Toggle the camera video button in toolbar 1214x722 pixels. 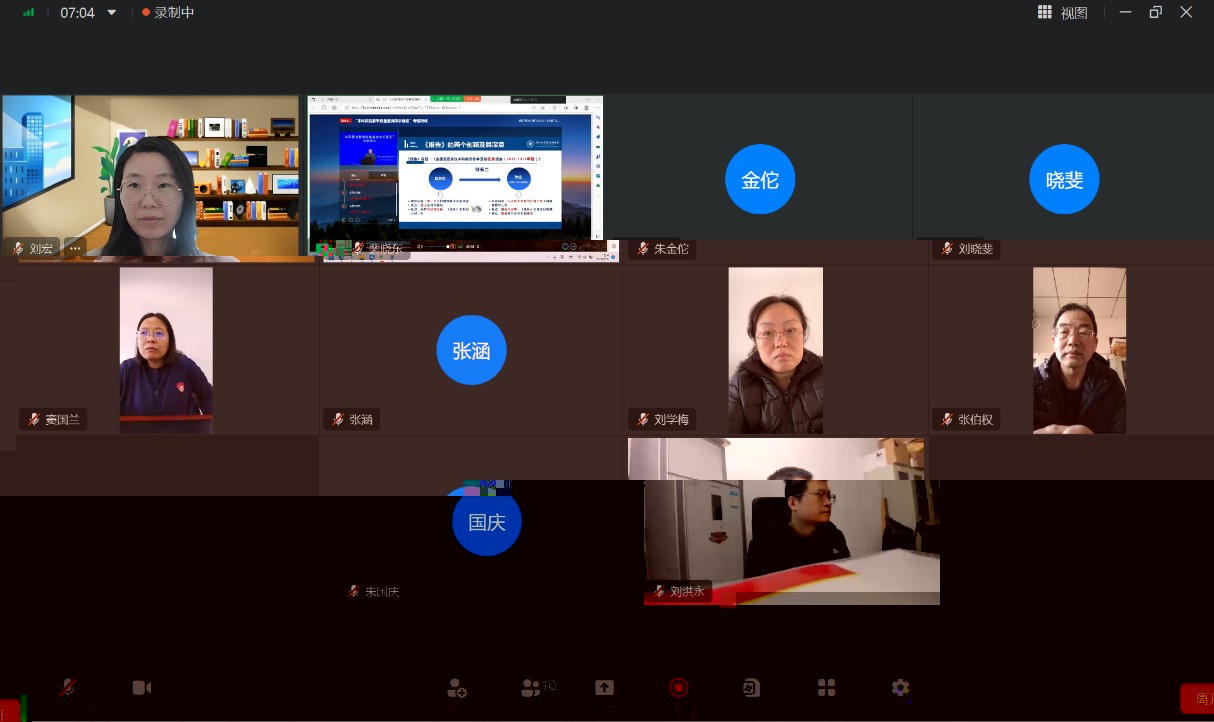pos(142,688)
